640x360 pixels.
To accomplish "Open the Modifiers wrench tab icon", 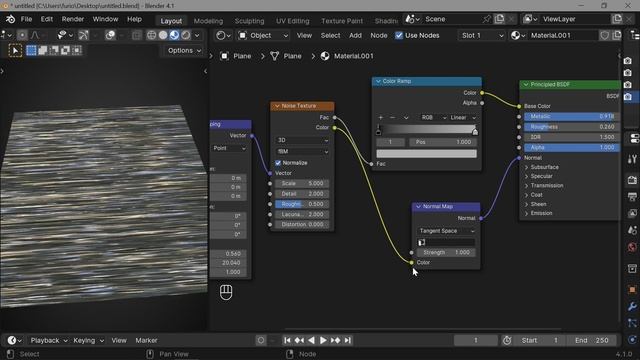I will point(632,307).
